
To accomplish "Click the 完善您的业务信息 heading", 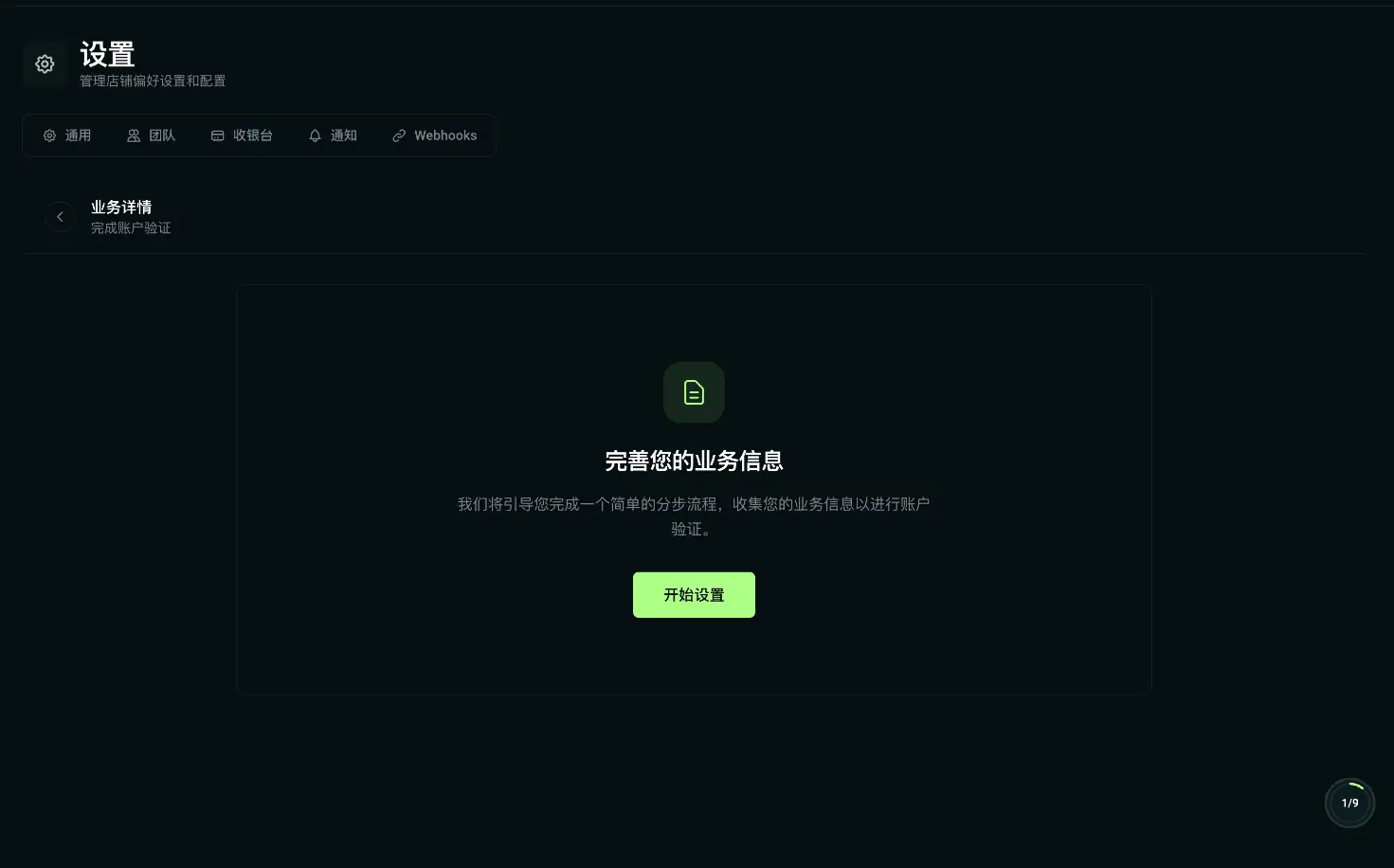I will [694, 461].
